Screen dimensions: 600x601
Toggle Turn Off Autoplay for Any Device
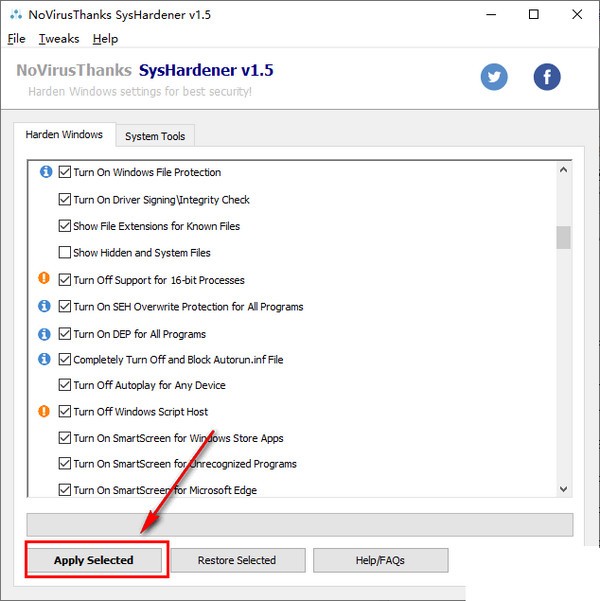[64, 385]
